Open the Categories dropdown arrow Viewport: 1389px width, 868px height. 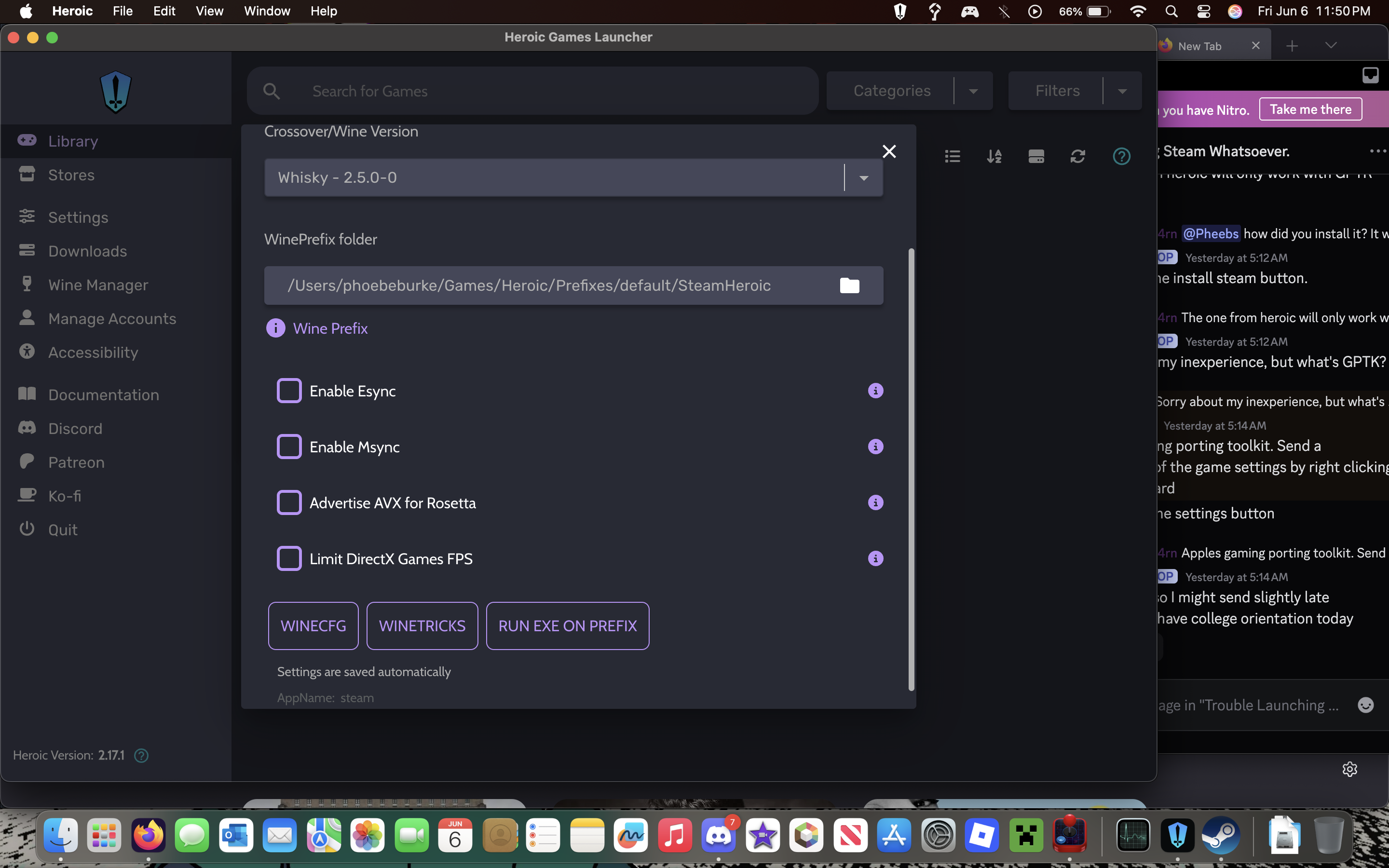coord(973,91)
